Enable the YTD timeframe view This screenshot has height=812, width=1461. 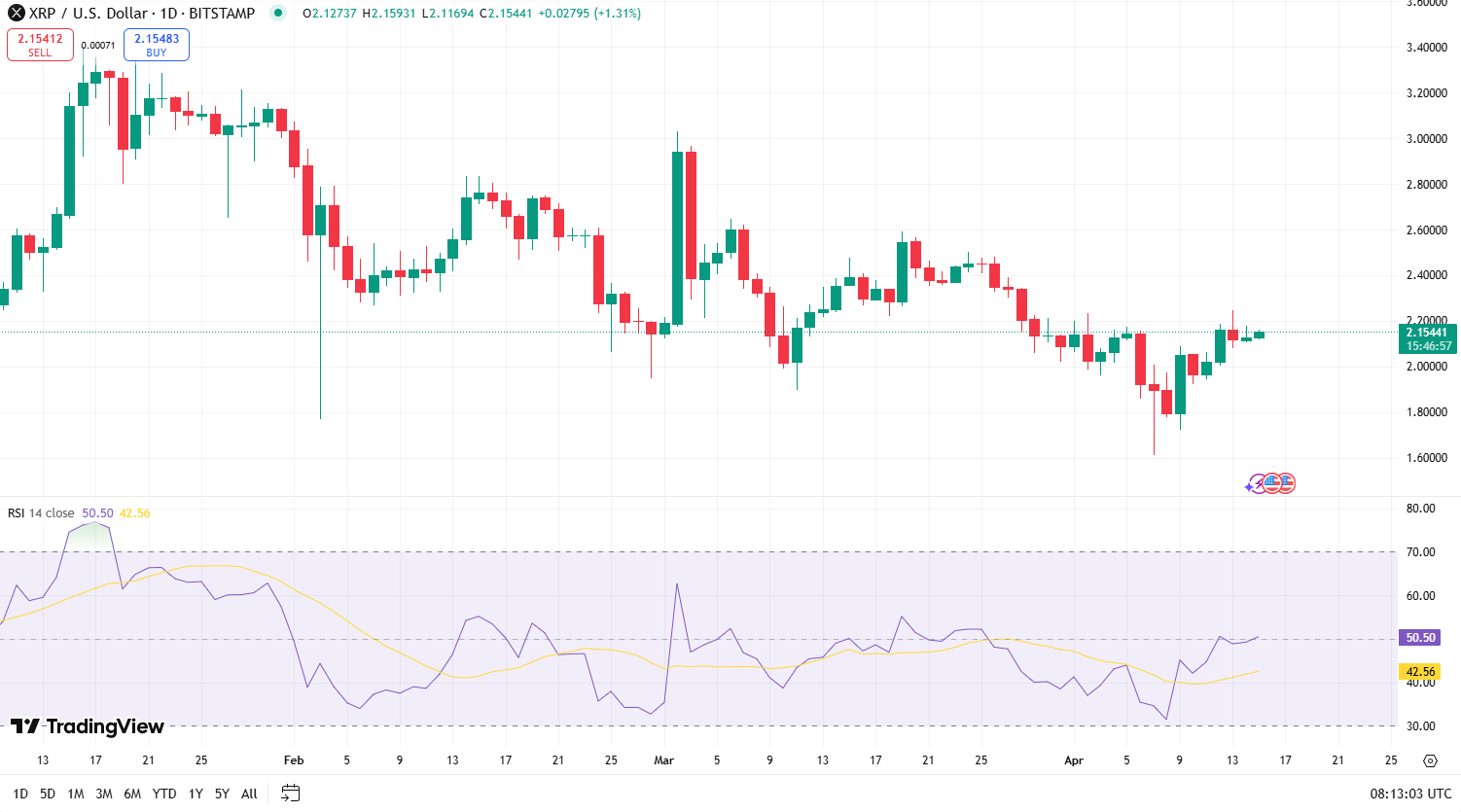click(x=164, y=794)
